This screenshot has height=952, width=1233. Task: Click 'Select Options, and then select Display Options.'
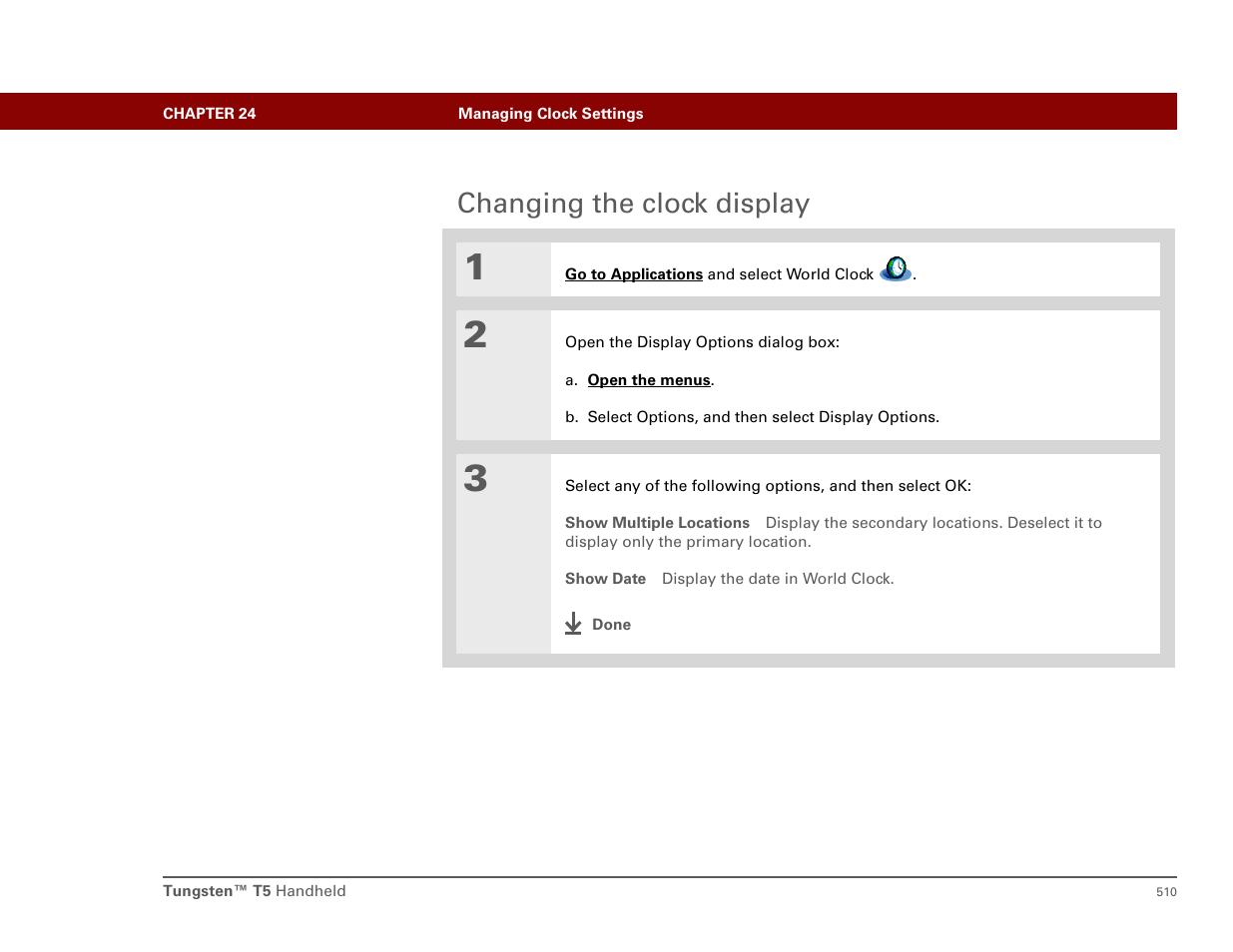763,417
